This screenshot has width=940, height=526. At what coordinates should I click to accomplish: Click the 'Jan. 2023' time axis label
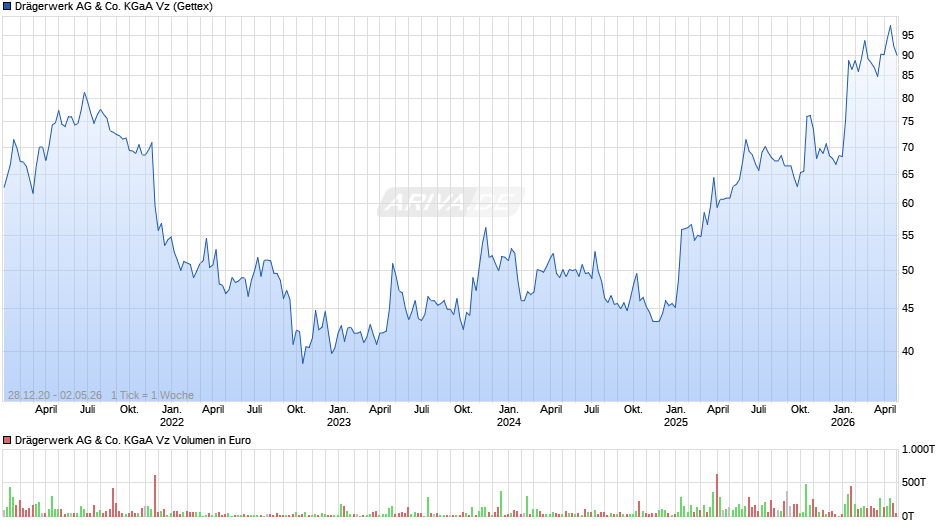[339, 416]
